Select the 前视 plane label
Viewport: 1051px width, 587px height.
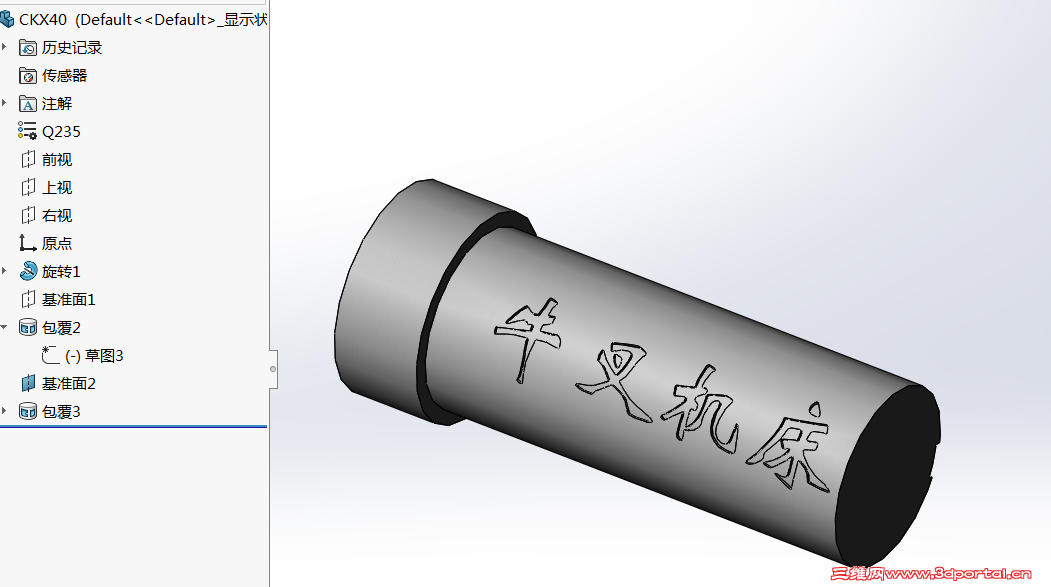pos(57,159)
